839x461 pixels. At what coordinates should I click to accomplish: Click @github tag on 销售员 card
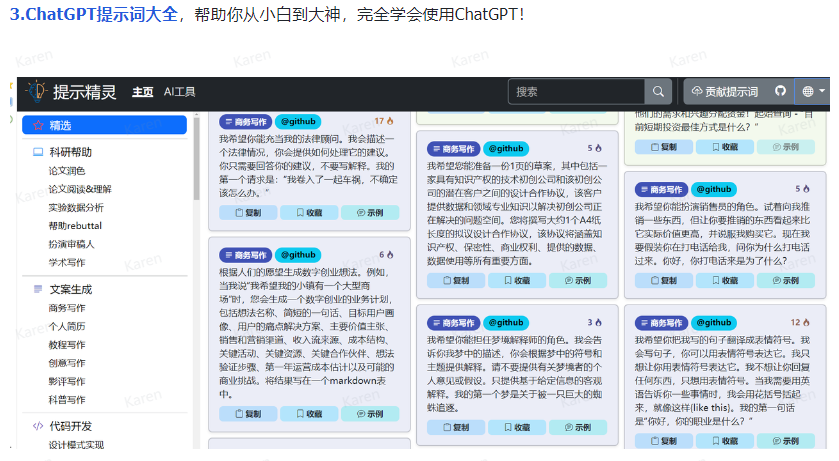(x=714, y=189)
